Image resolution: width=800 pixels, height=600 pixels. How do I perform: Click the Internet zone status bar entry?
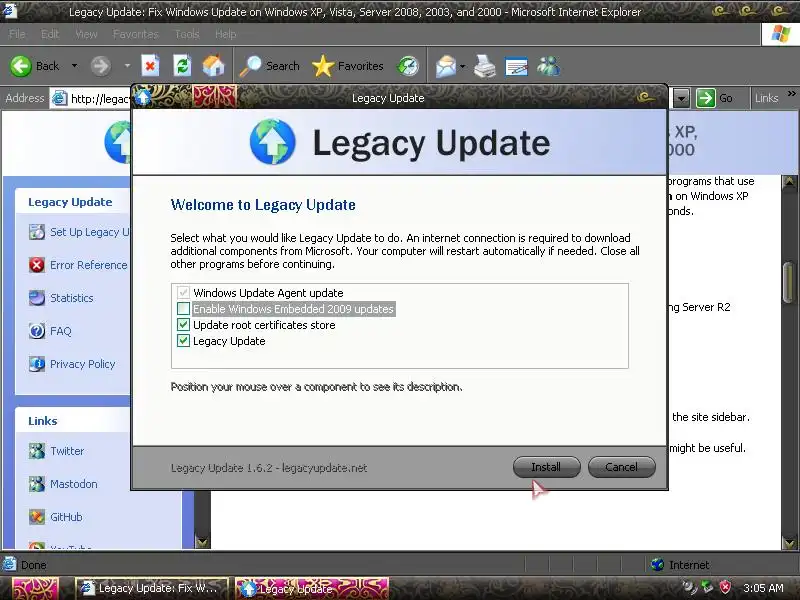click(680, 565)
